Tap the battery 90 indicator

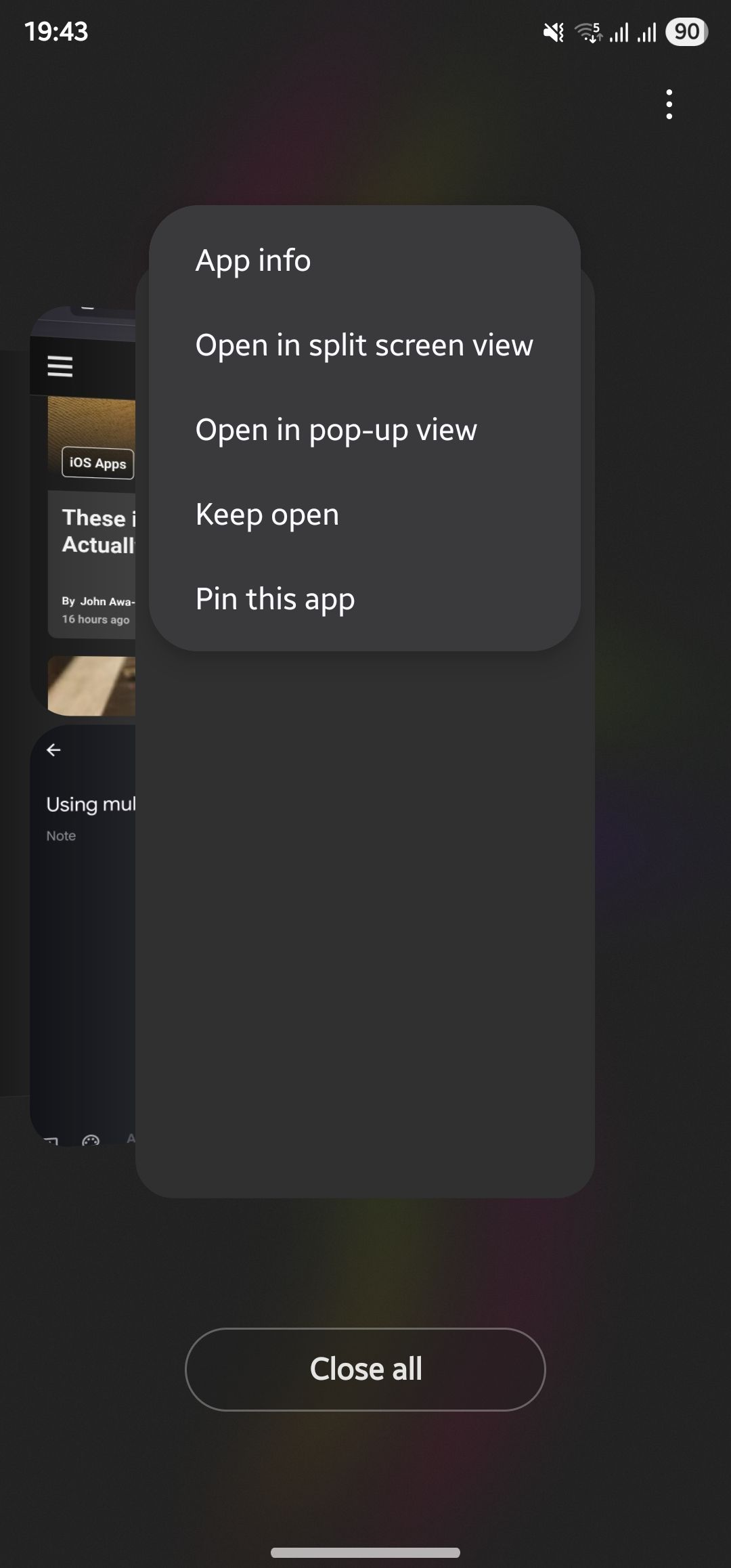click(x=686, y=32)
